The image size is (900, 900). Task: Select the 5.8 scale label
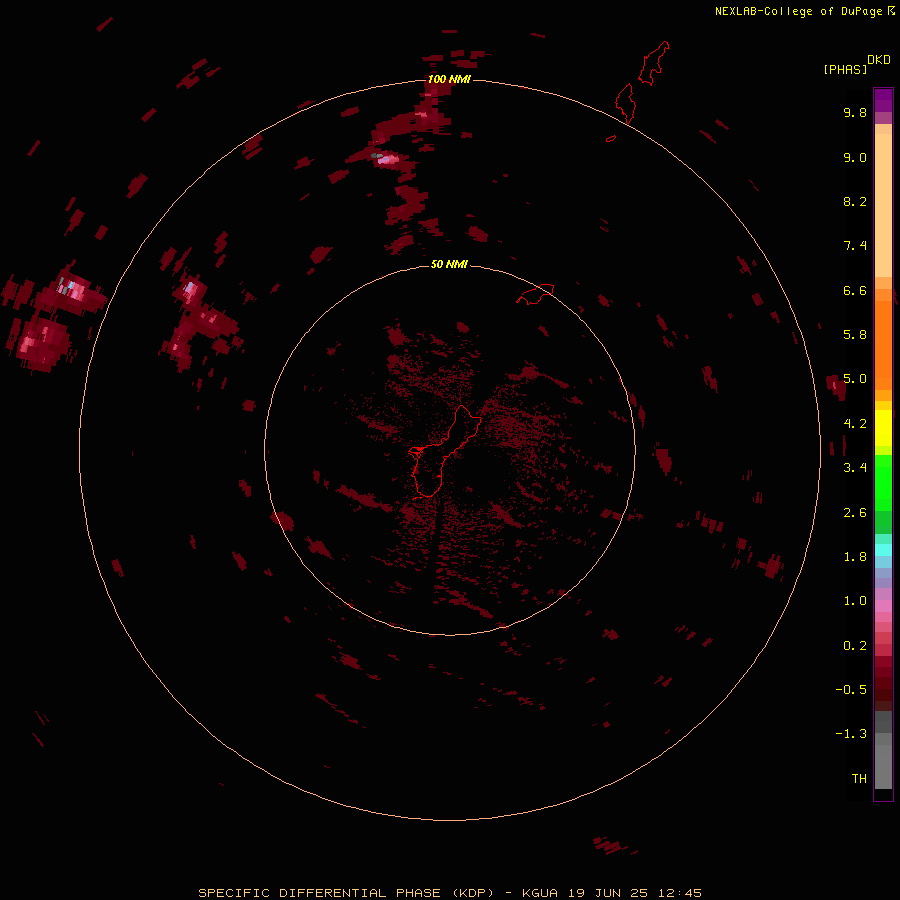point(855,334)
